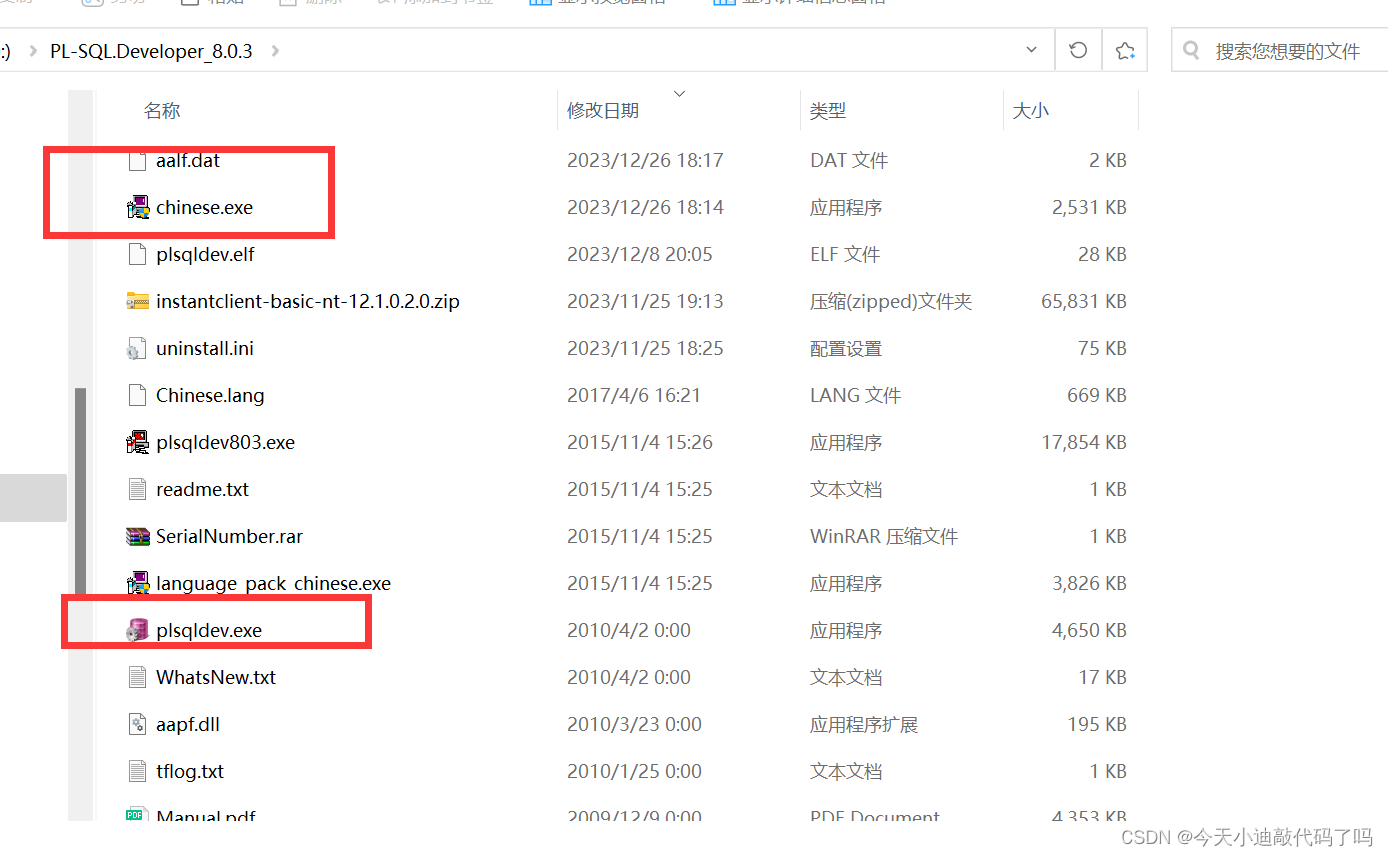The width and height of the screenshot is (1388, 856).
Task: Click the 2023/12/26 18:14 date cell
Action: (645, 207)
